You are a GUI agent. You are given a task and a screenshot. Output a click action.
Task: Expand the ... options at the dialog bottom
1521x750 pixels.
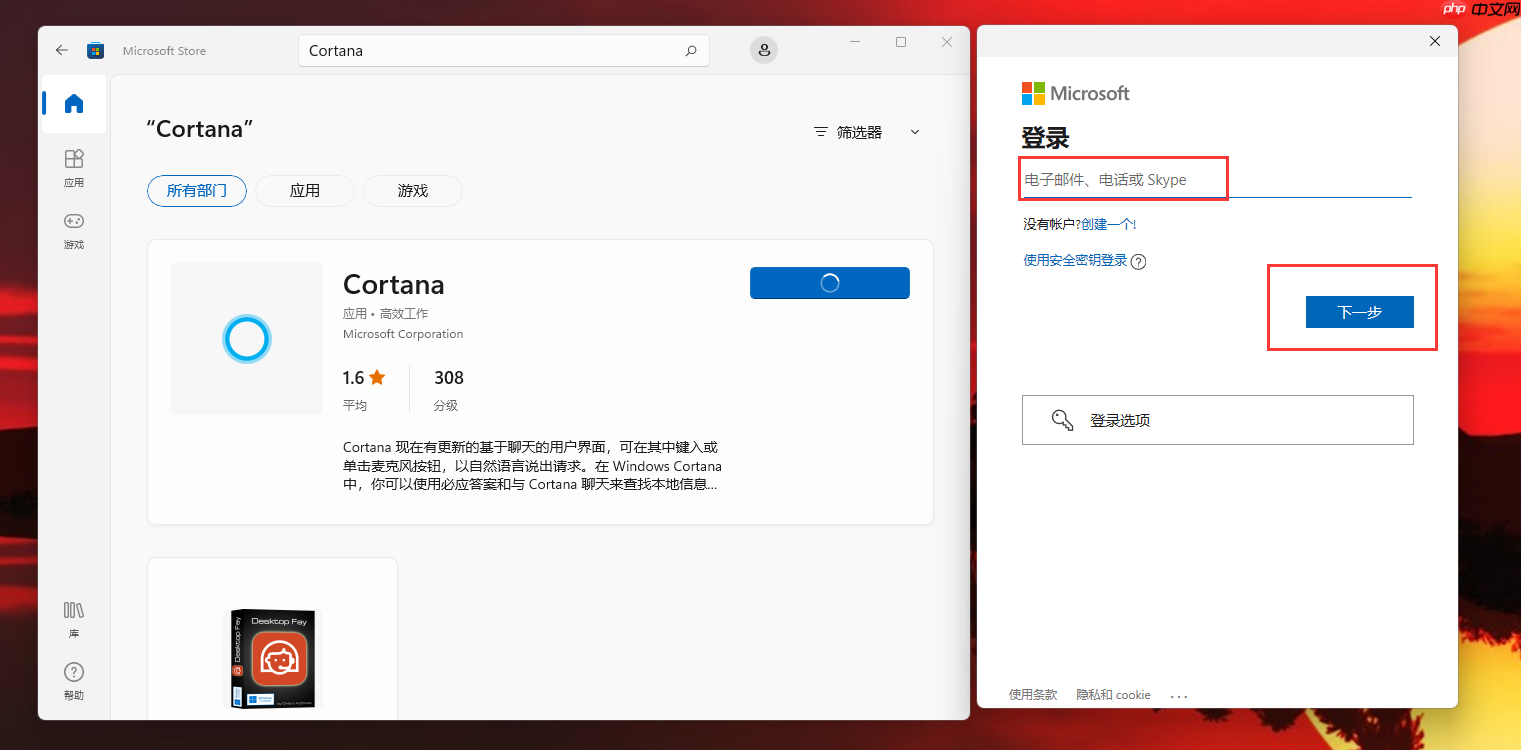[x=1179, y=695]
